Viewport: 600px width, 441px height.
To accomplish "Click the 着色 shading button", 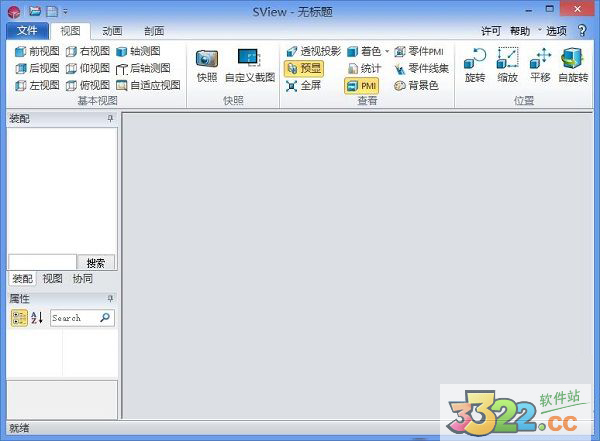I will click(x=364, y=51).
